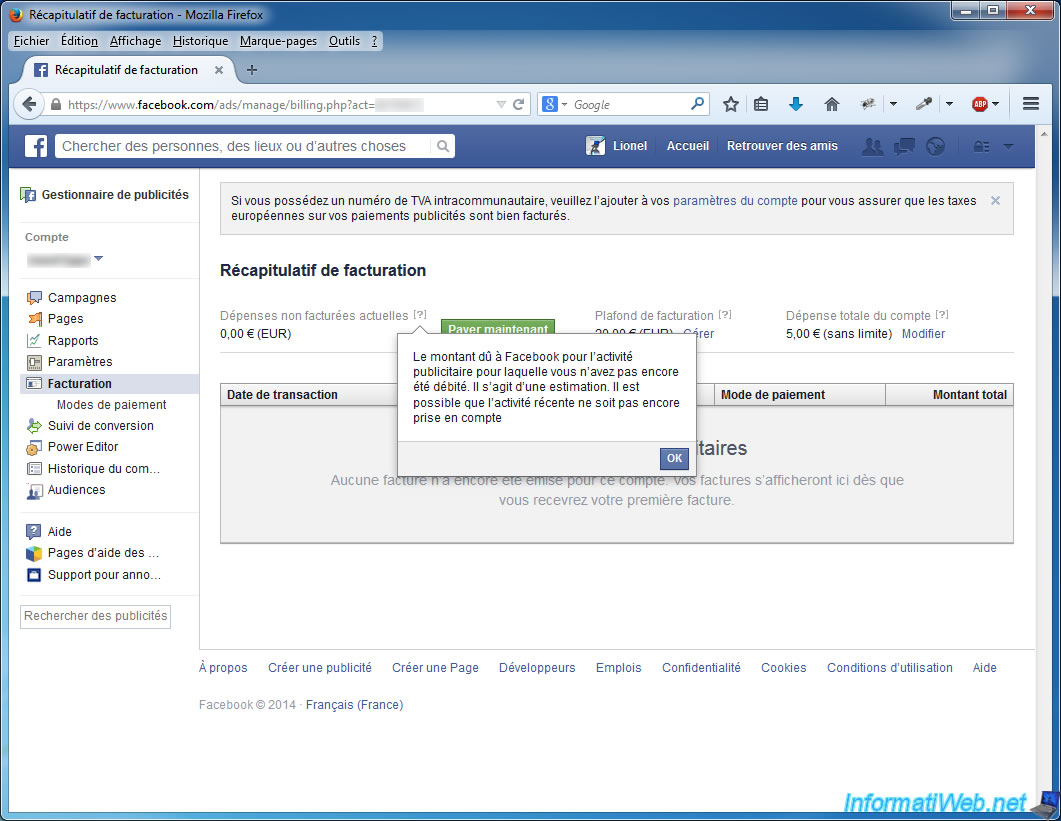Open privacy shortcuts lock icon
The width and height of the screenshot is (1061, 821).
tap(980, 146)
